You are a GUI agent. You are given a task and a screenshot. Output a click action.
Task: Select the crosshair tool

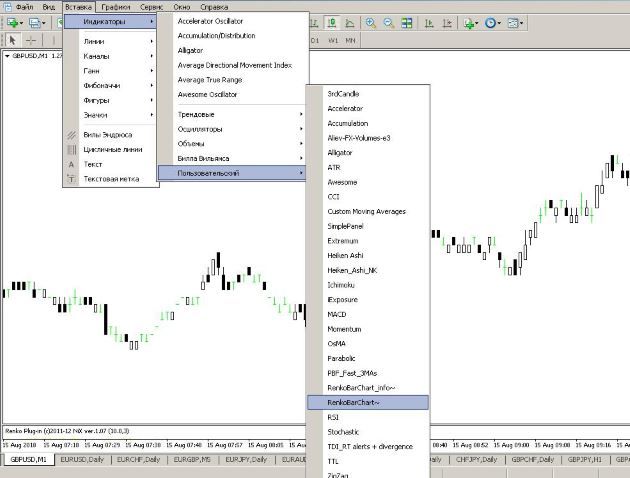pos(31,40)
